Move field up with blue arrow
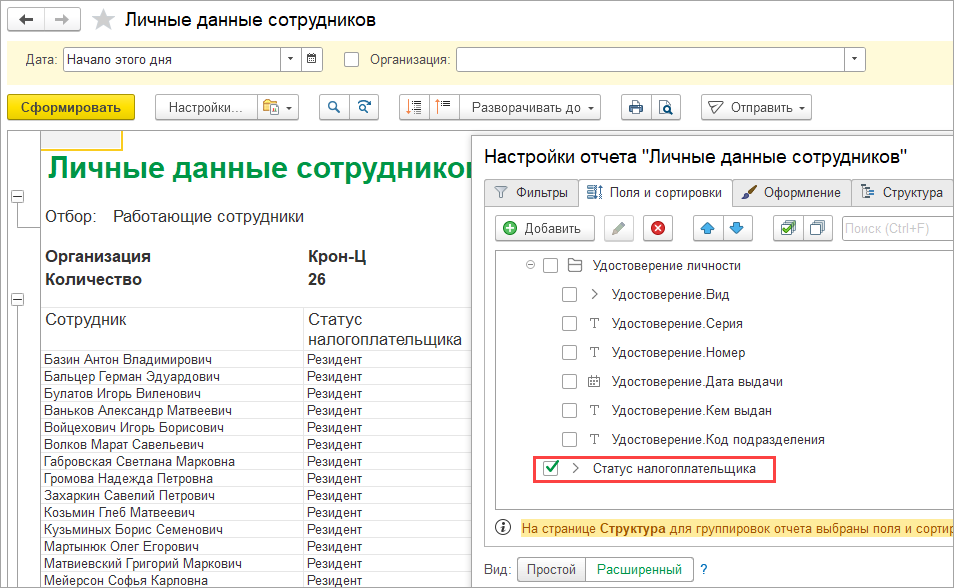 708,228
